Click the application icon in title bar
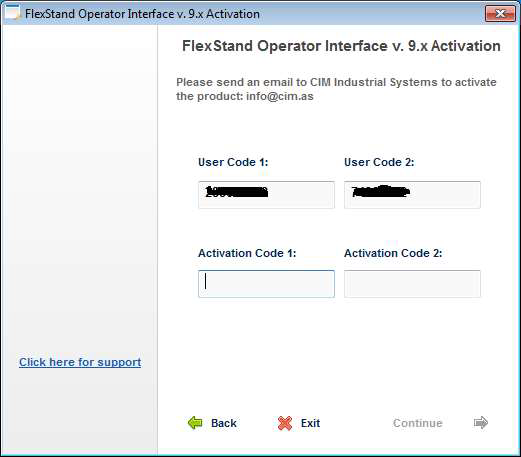Screen dimensions: 521x457 [12, 13]
